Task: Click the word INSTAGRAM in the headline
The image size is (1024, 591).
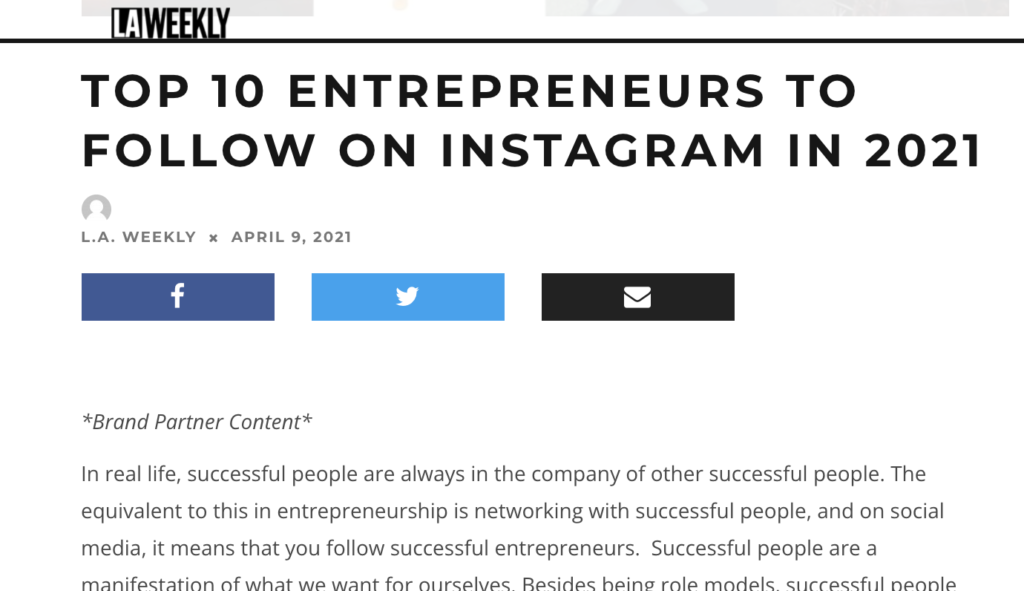Action: coord(597,151)
